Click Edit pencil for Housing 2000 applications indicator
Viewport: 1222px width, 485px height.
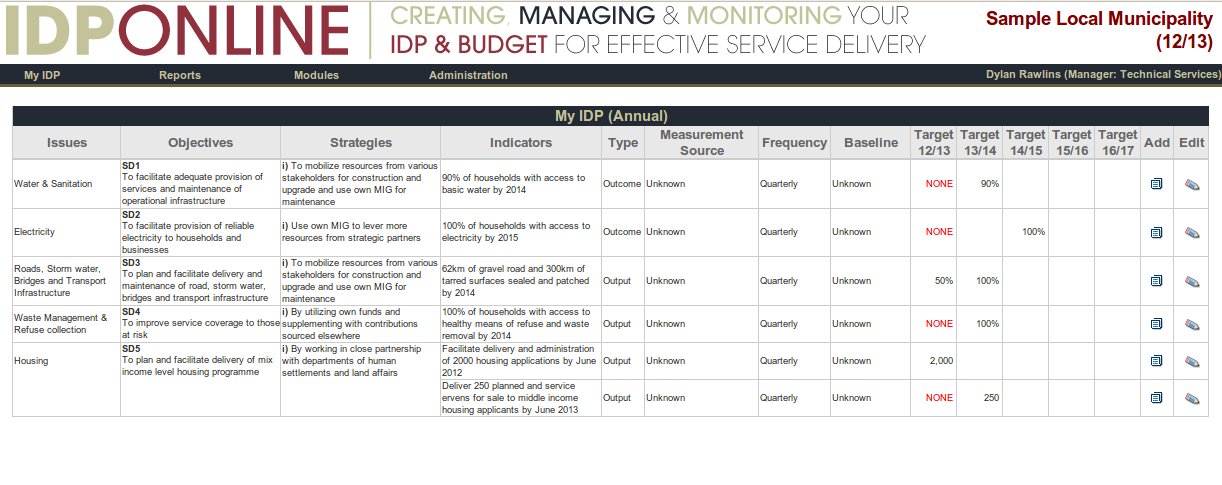(1191, 361)
